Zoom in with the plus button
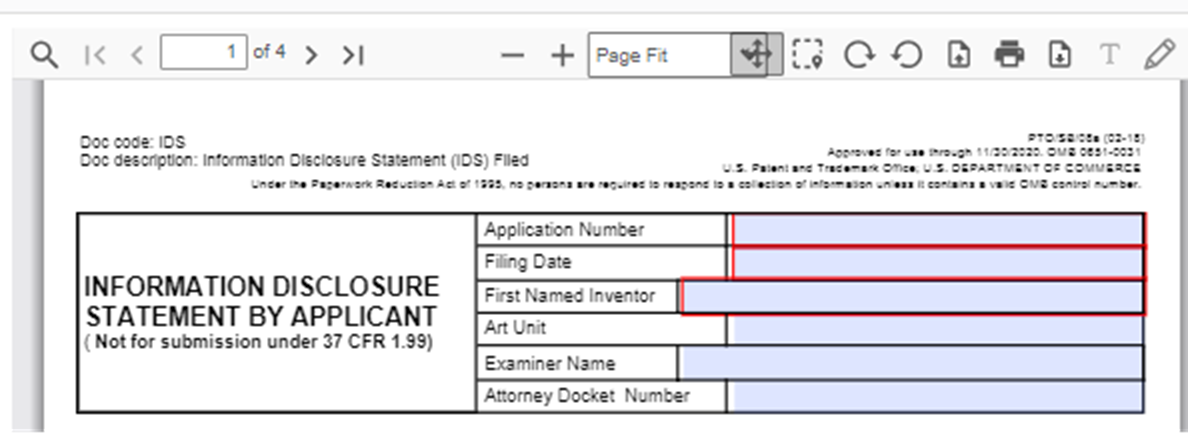This screenshot has width=1188, height=438. pos(563,55)
